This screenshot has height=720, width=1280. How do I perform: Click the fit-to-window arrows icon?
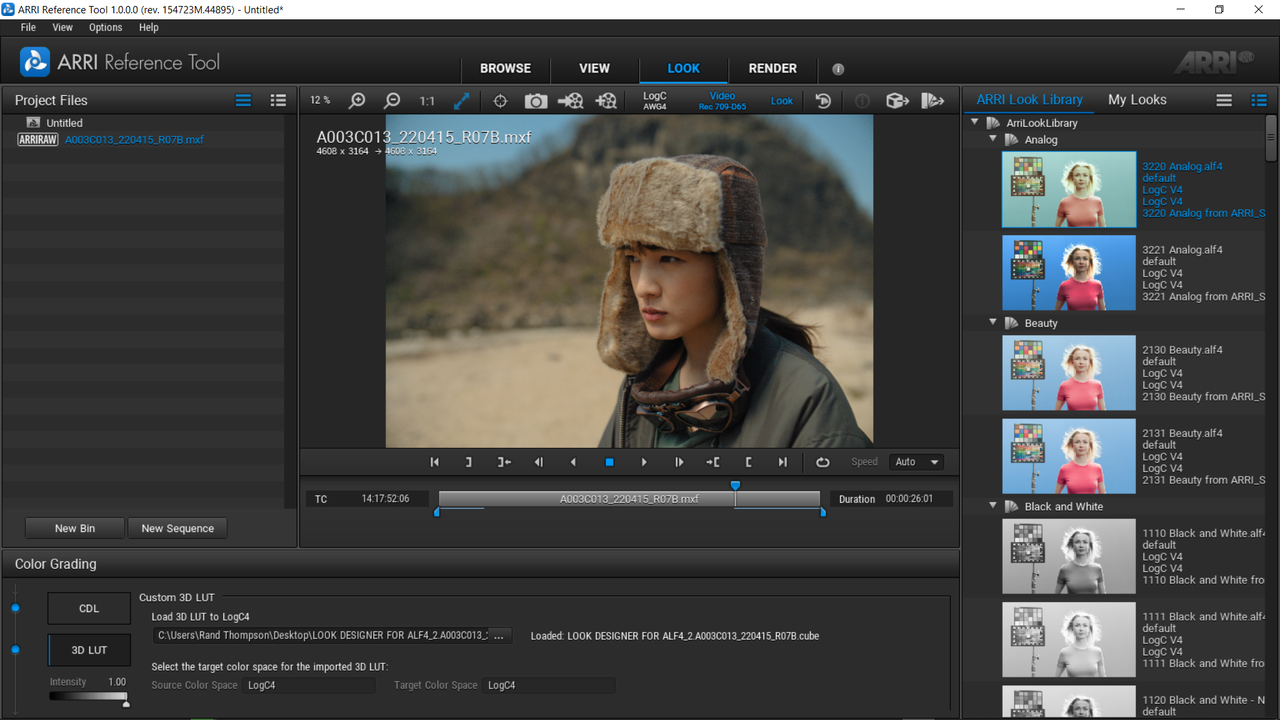click(462, 101)
